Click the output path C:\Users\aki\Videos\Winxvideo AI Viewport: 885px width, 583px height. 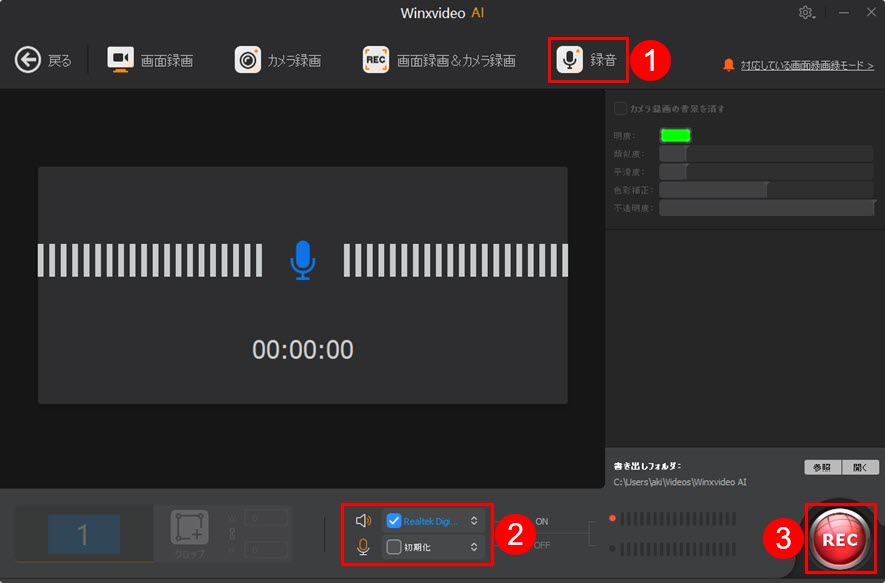(x=680, y=482)
